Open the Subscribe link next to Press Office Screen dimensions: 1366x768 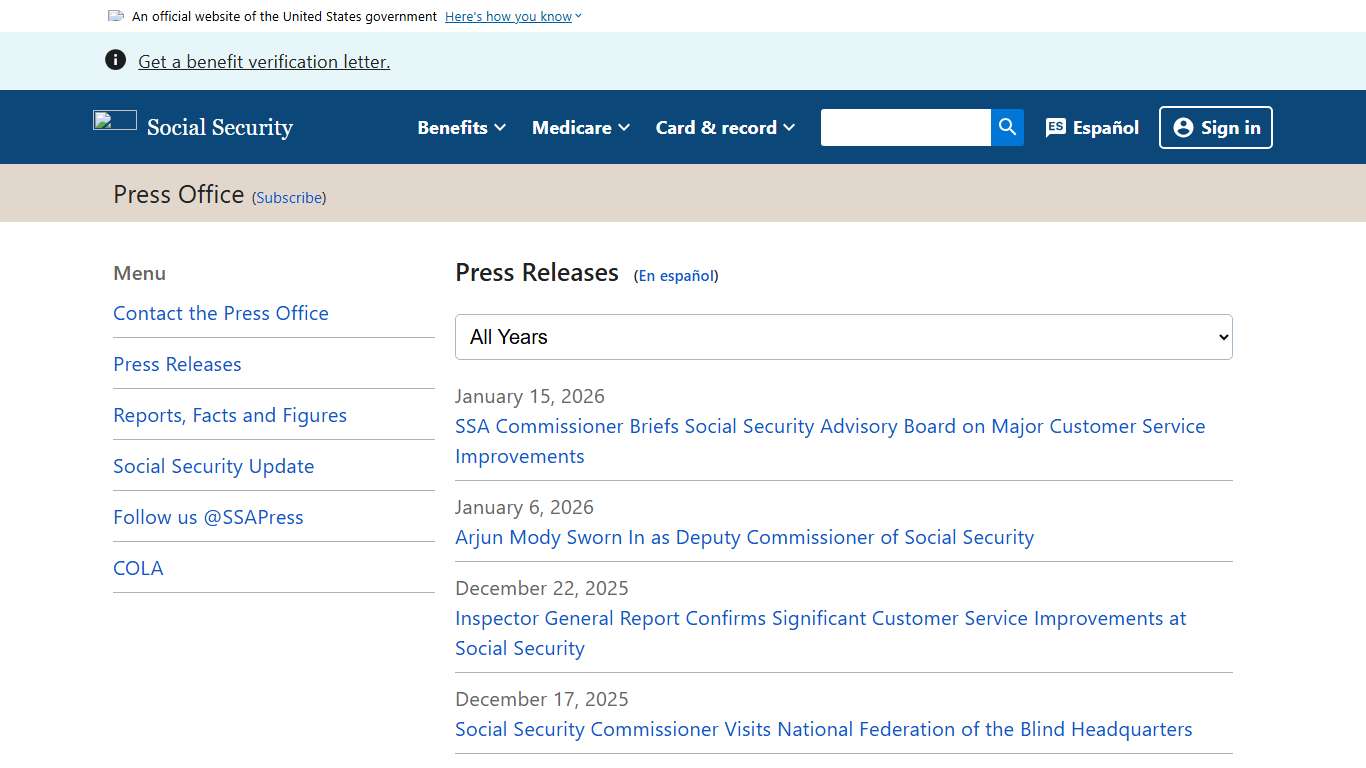click(288, 197)
